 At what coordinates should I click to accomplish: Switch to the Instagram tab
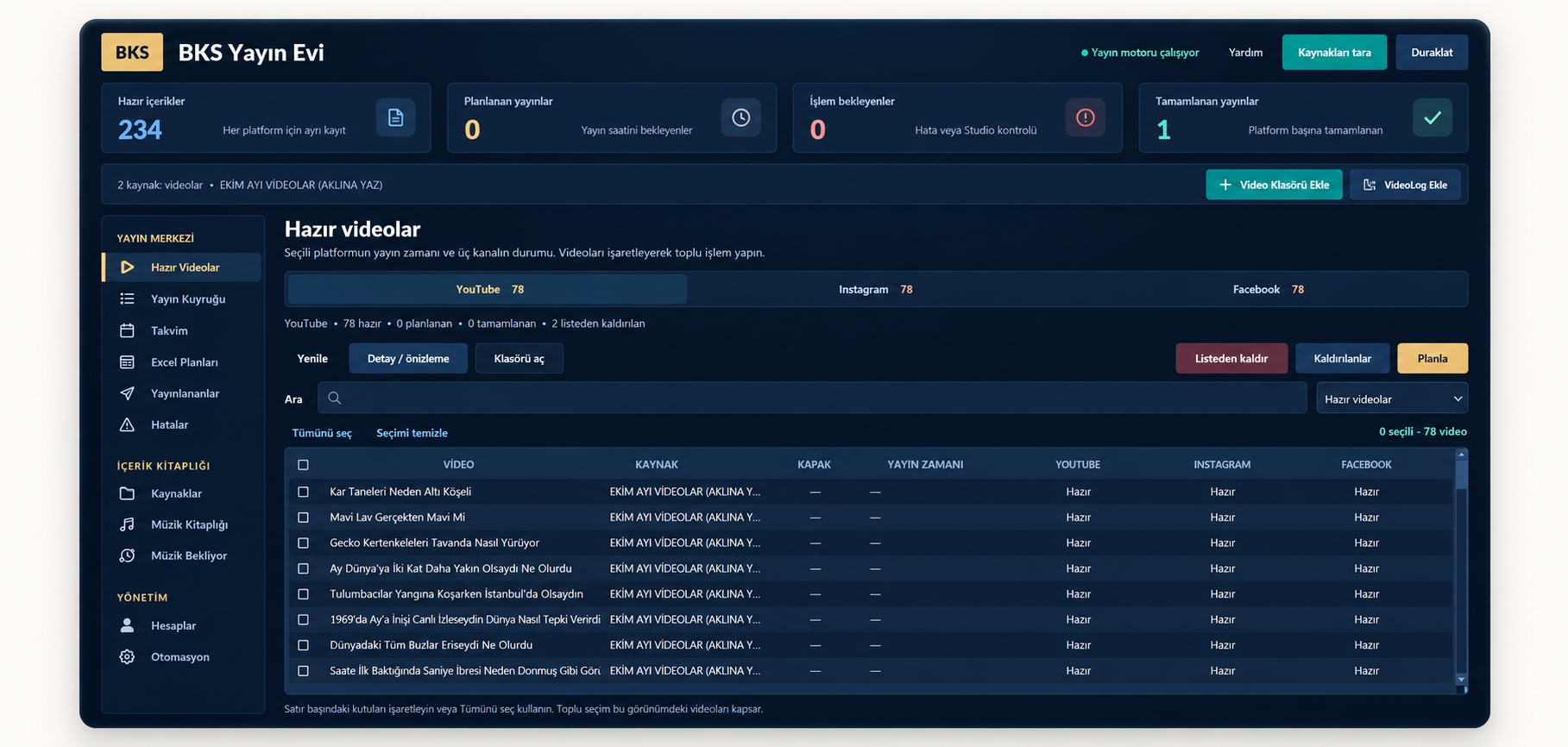click(x=875, y=289)
